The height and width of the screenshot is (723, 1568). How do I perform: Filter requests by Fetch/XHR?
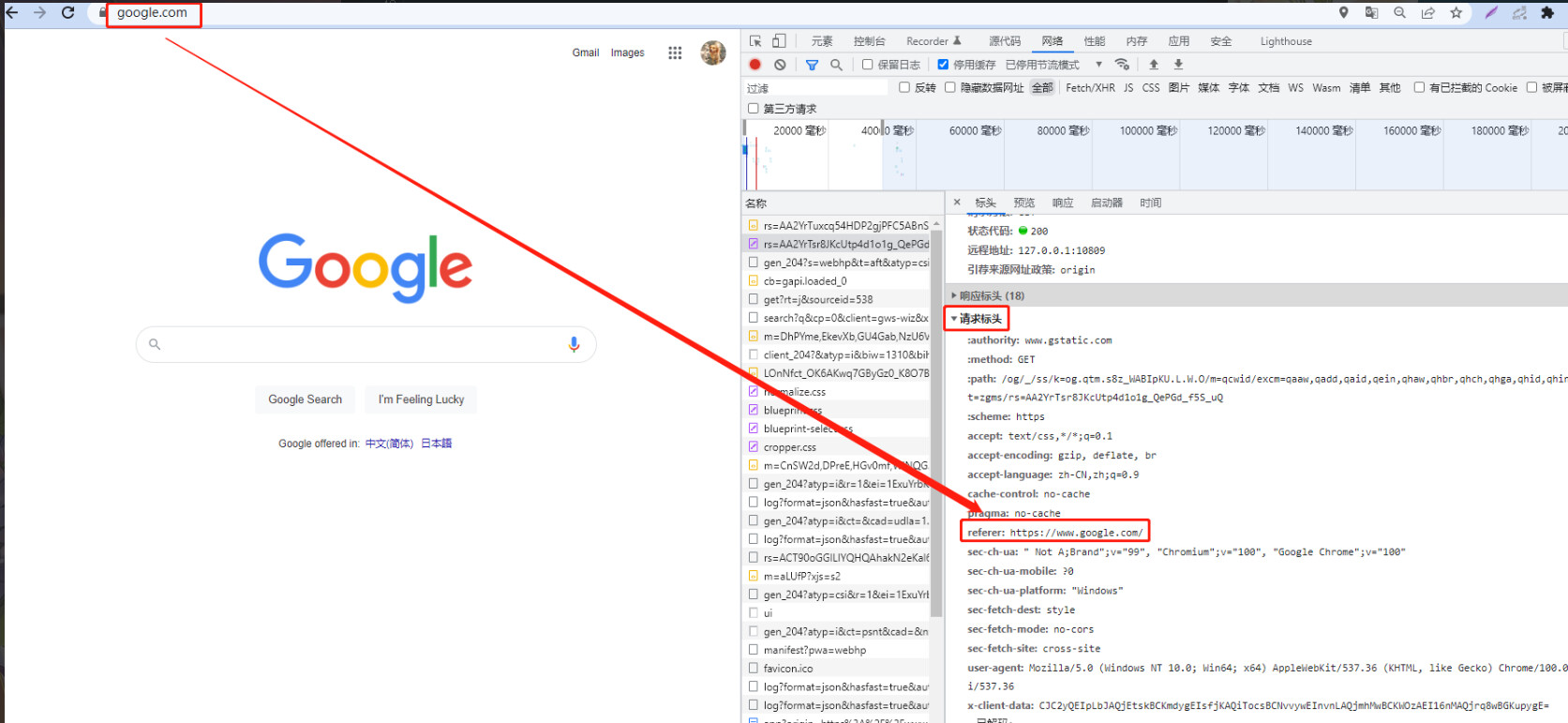(x=1090, y=87)
